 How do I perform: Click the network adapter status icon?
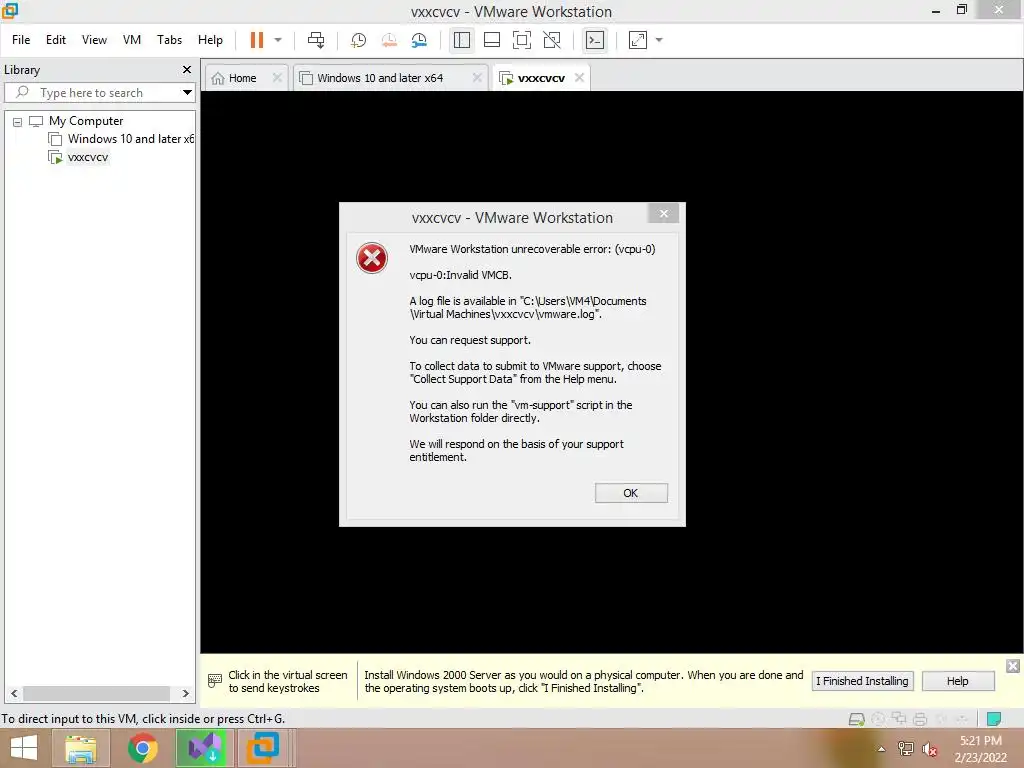point(899,719)
